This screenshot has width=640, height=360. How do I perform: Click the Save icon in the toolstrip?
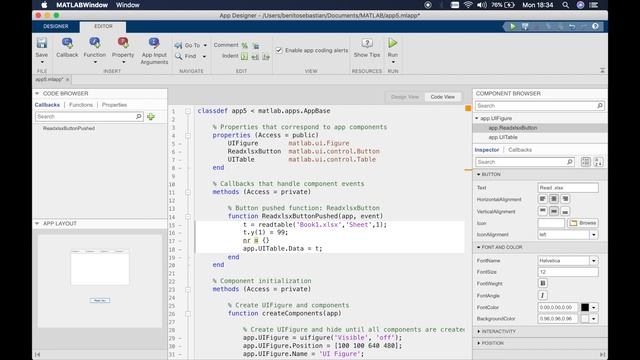tap(42, 43)
